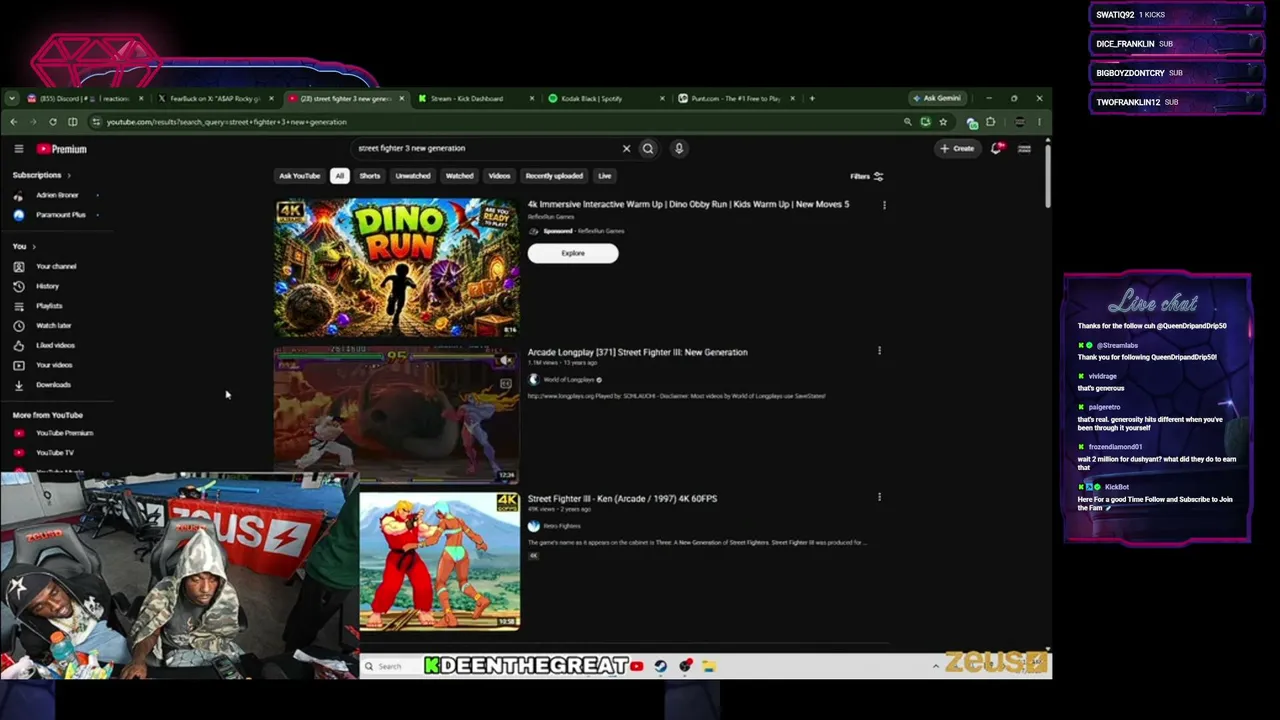1280x720 pixels.
Task: Open Street Fighter III - Ken title
Action: tap(622, 498)
